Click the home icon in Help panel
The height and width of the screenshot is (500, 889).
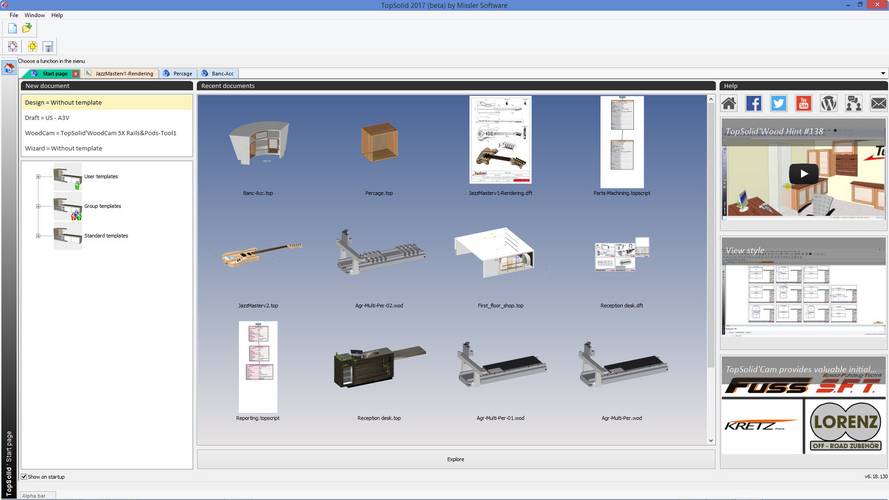[x=729, y=103]
